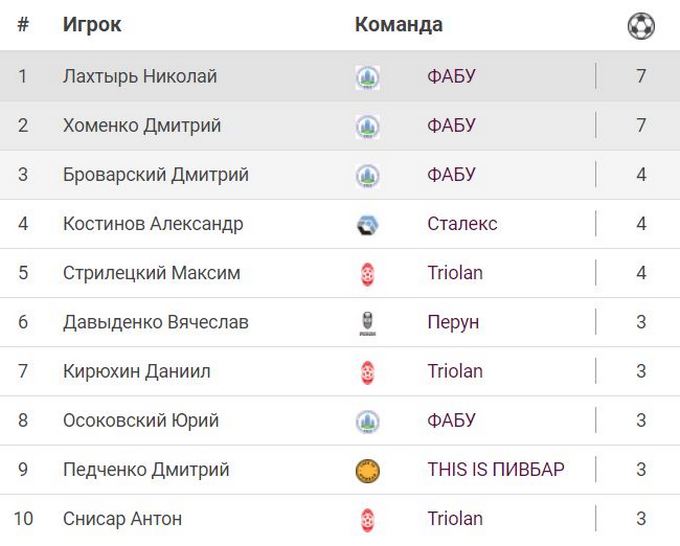
Task: Open the THIS IS ПИВБАР team link
Action: point(496,470)
